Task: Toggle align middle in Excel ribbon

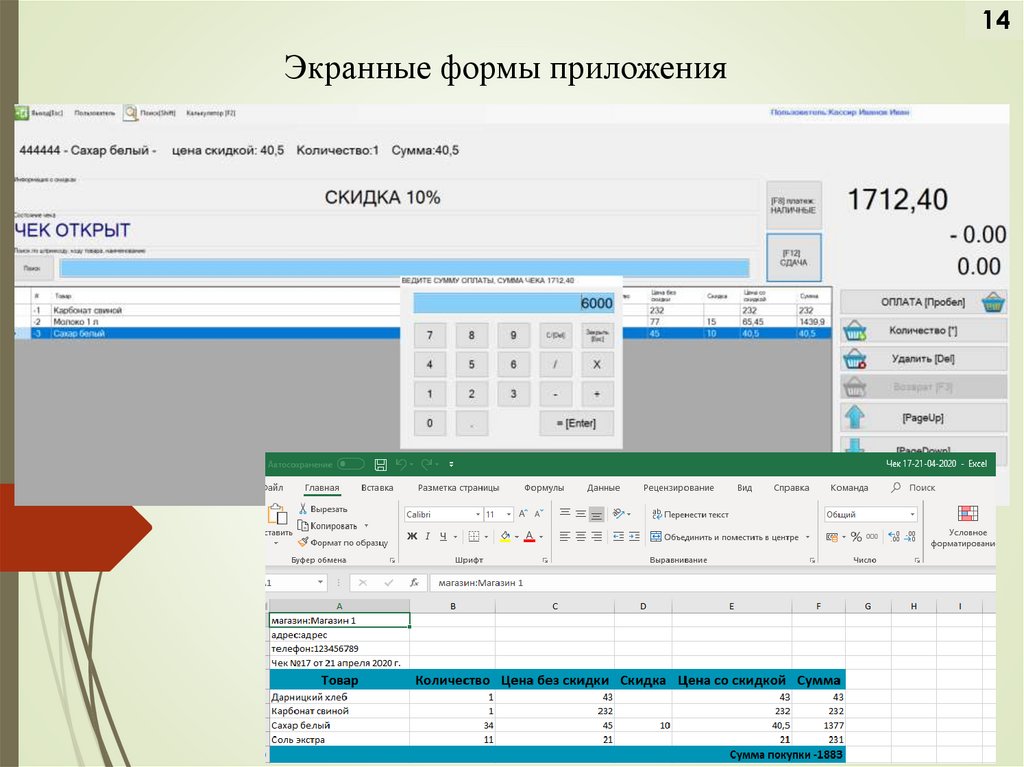Action: pyautogui.click(x=581, y=514)
